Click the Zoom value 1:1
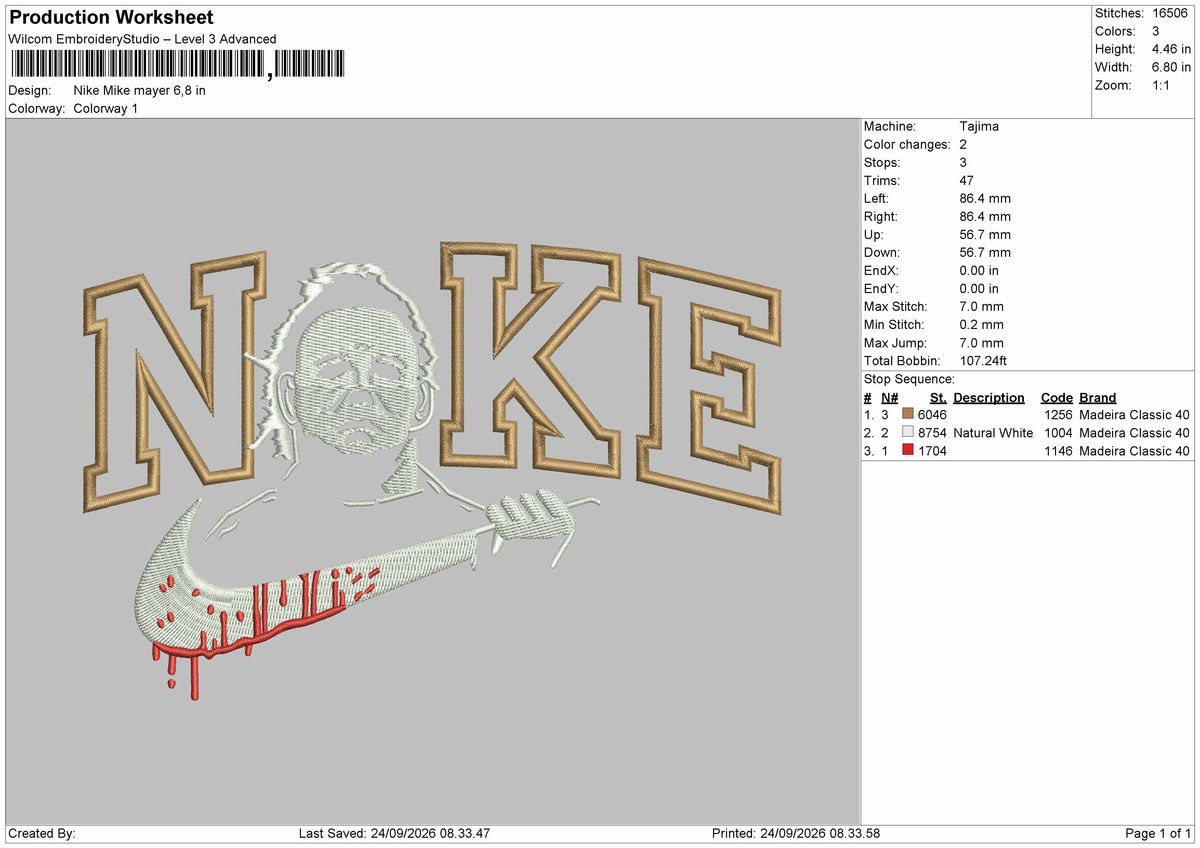Image resolution: width=1200 pixels, height=848 pixels. [1162, 85]
